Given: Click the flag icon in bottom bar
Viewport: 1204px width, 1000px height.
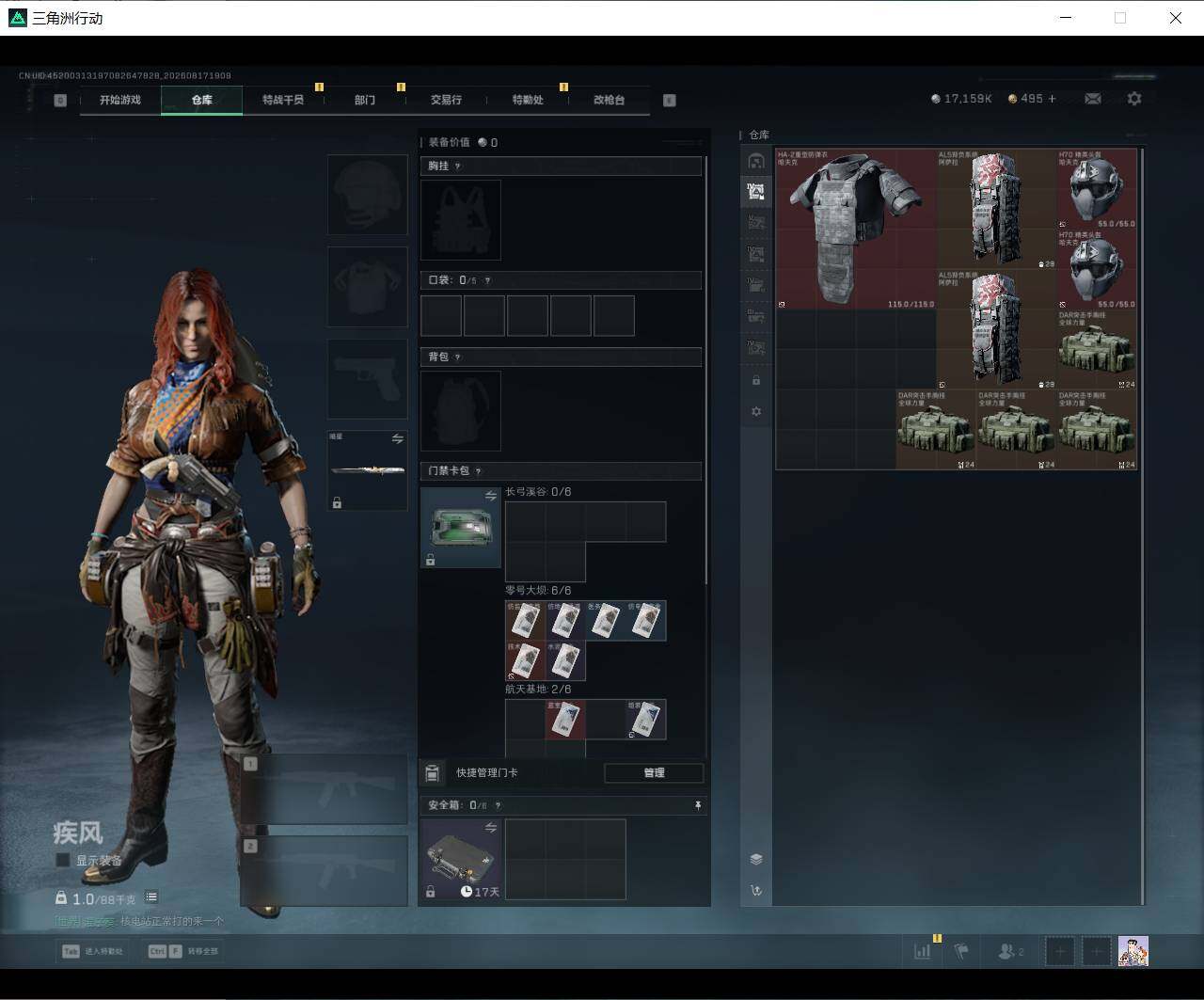Looking at the screenshot, I should [x=960, y=951].
